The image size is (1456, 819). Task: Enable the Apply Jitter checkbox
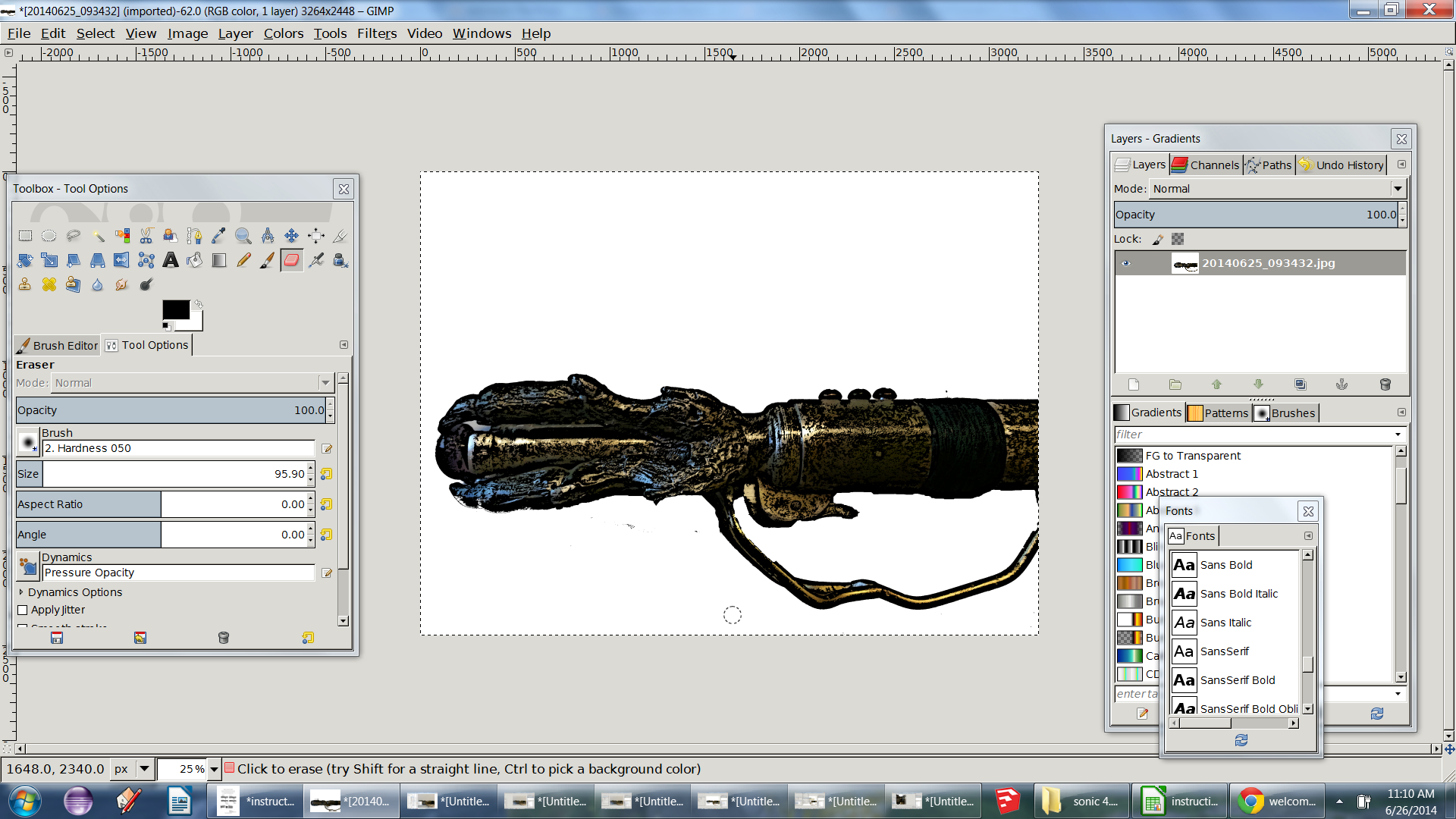coord(23,610)
